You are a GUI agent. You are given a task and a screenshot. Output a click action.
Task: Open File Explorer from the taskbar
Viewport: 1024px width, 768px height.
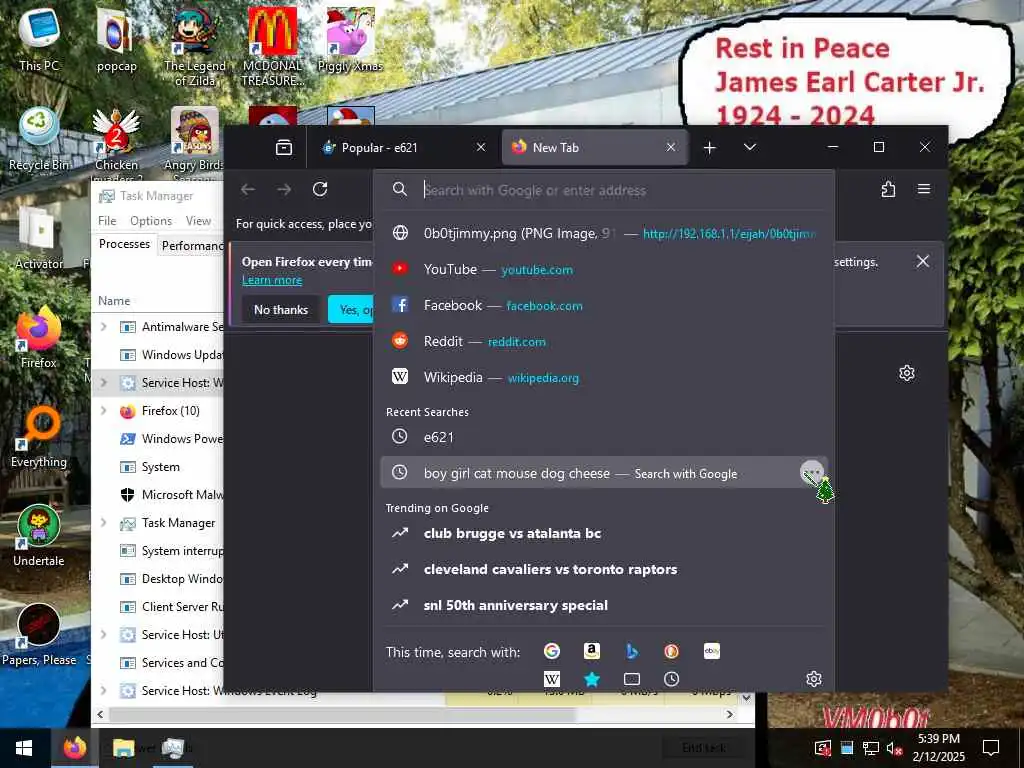click(x=123, y=748)
